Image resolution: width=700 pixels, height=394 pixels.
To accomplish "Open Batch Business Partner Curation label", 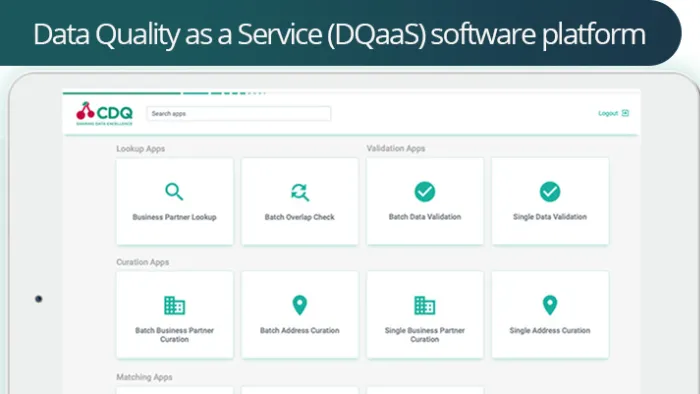I will (175, 335).
